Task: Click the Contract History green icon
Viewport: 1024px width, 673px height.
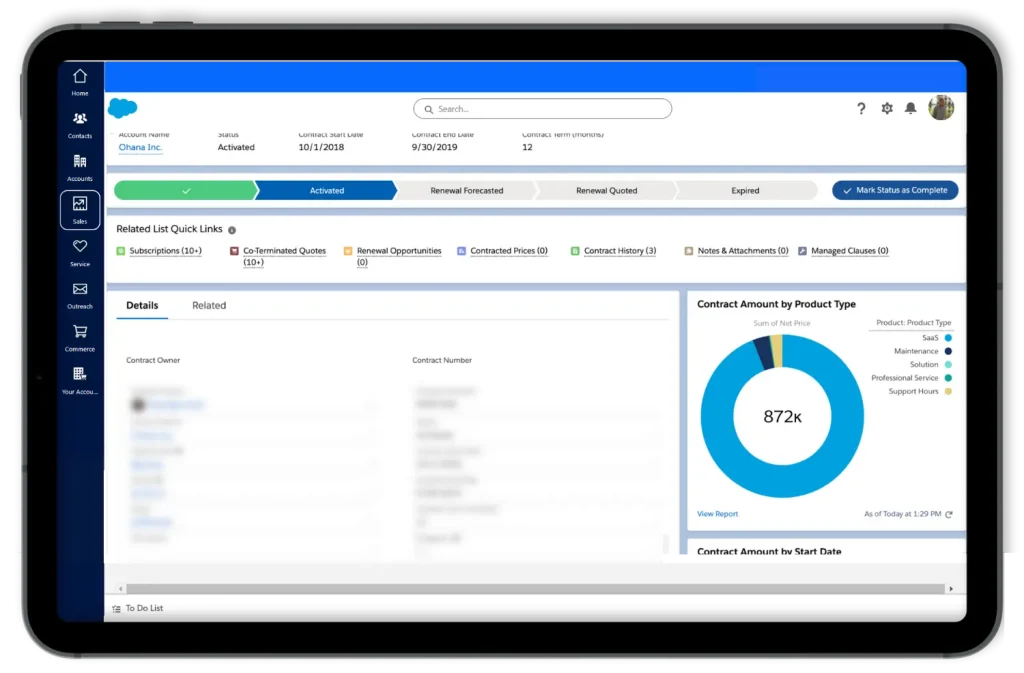Action: (x=575, y=251)
